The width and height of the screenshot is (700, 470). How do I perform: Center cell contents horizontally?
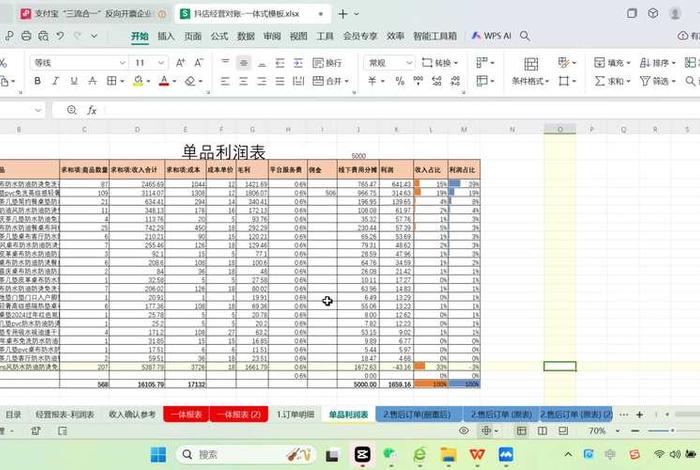coord(244,81)
